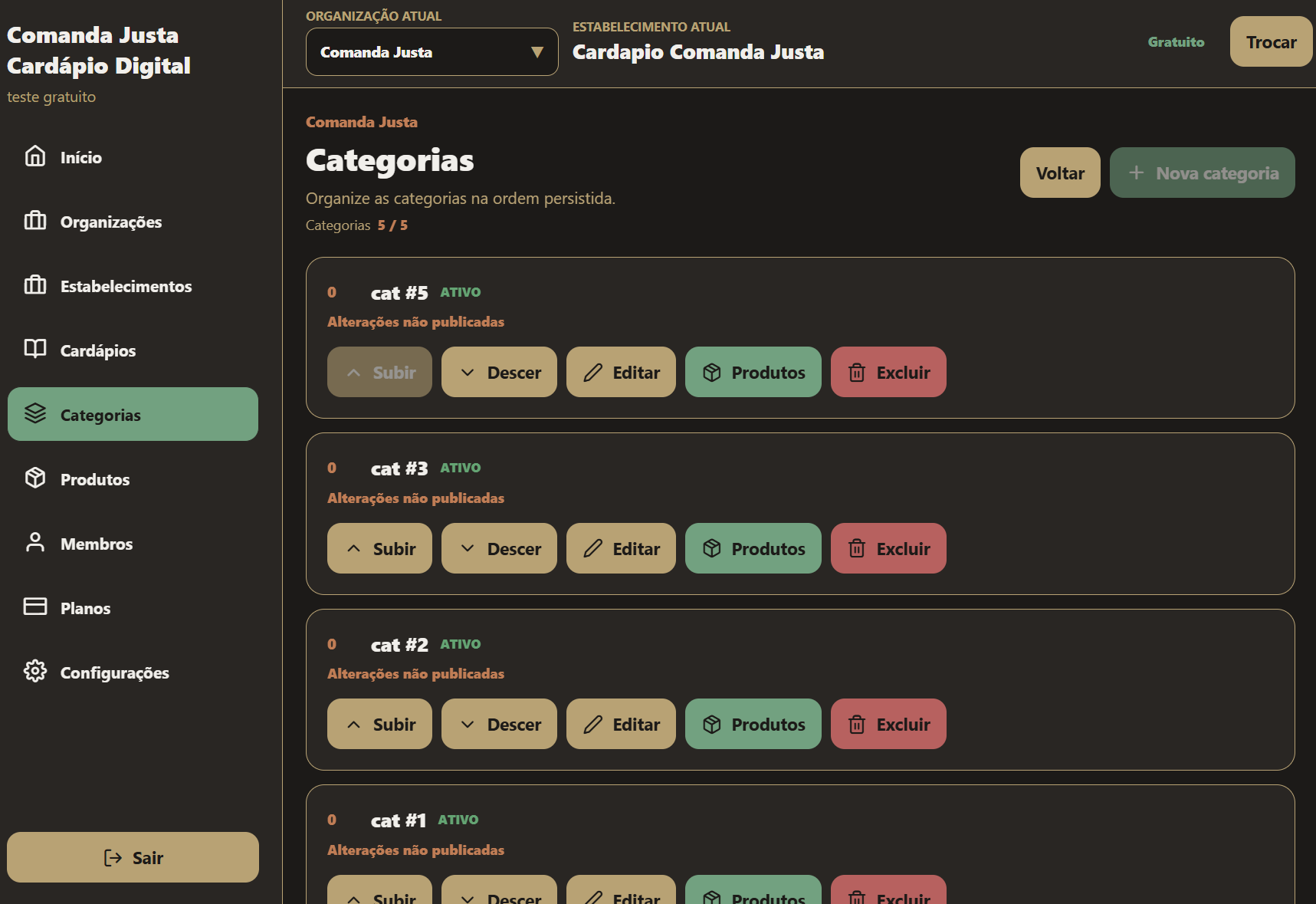The width and height of the screenshot is (1316, 904).
Task: Move cat #2 up with Subir
Action: pyautogui.click(x=379, y=724)
